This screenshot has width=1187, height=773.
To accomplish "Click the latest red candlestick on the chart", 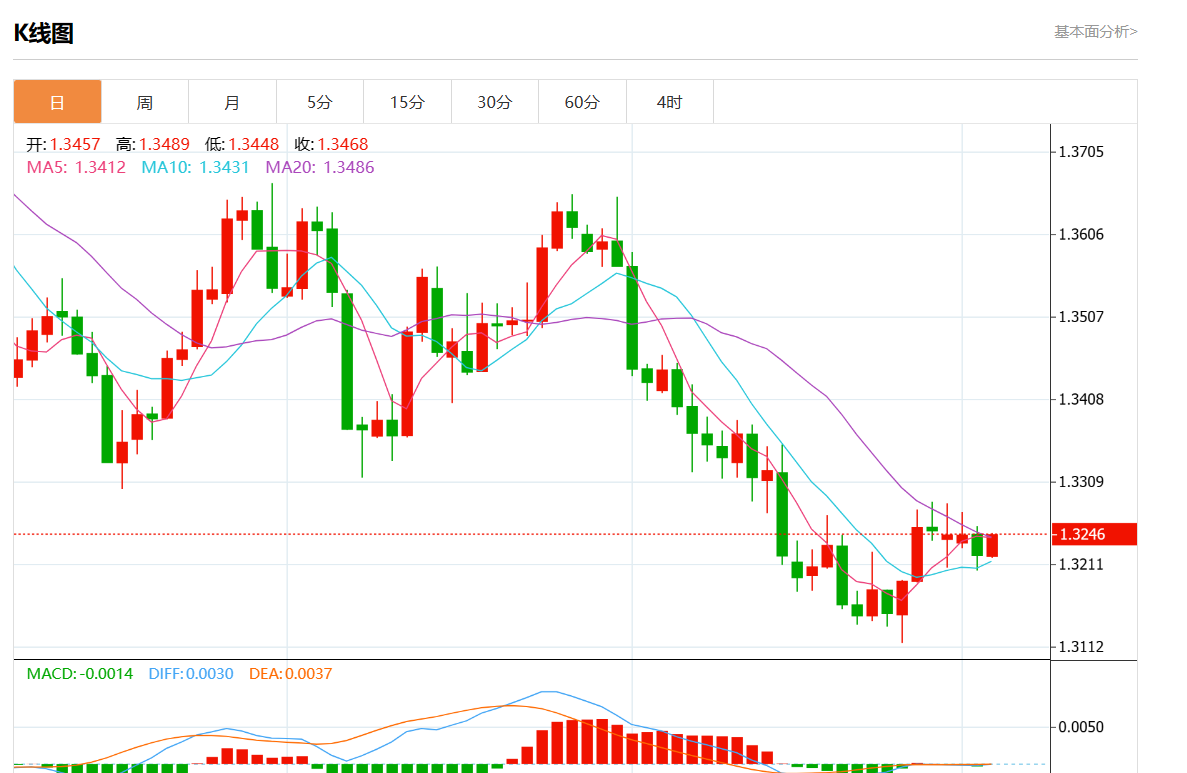I will coord(992,545).
